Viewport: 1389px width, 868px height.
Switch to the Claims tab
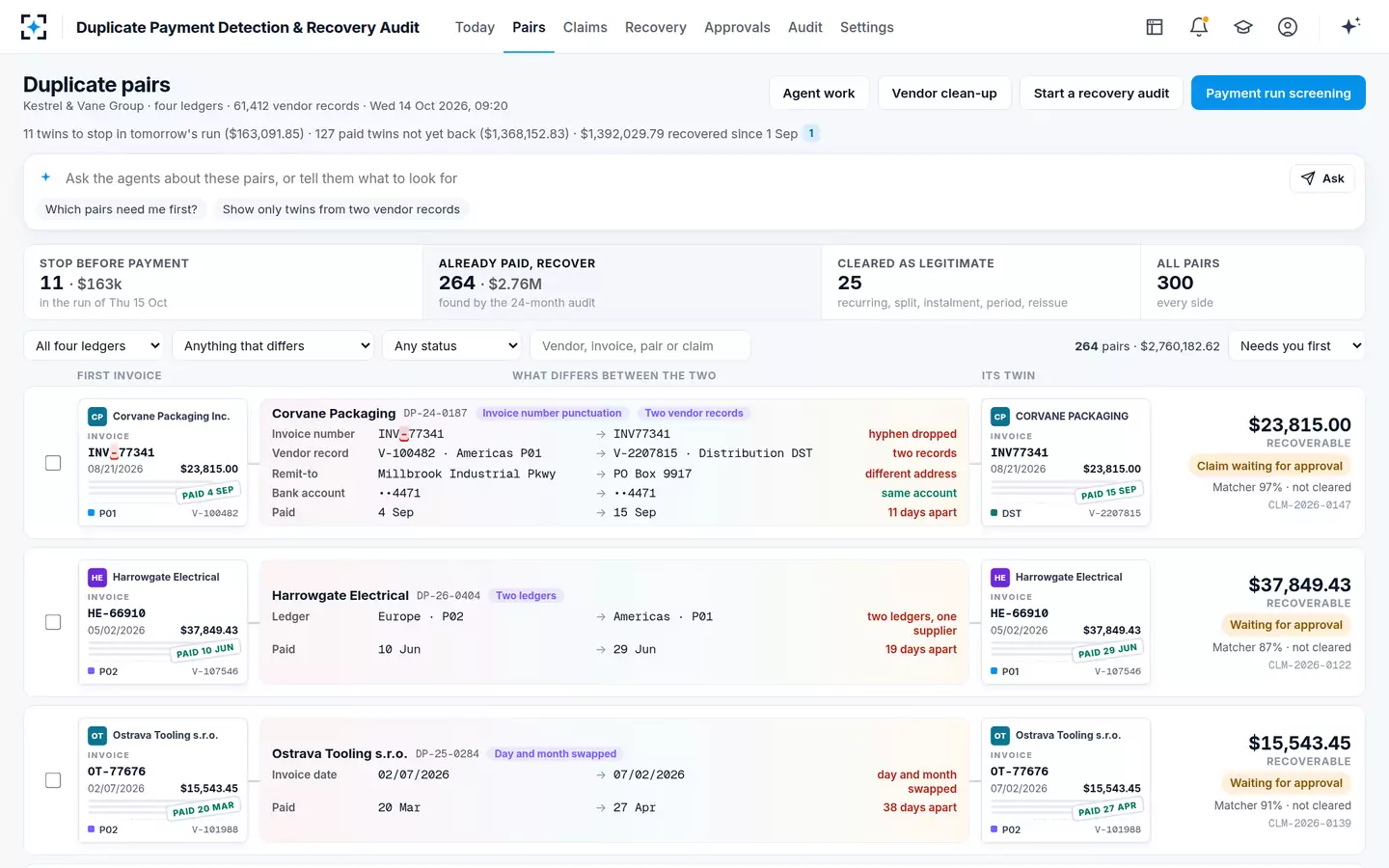point(586,27)
